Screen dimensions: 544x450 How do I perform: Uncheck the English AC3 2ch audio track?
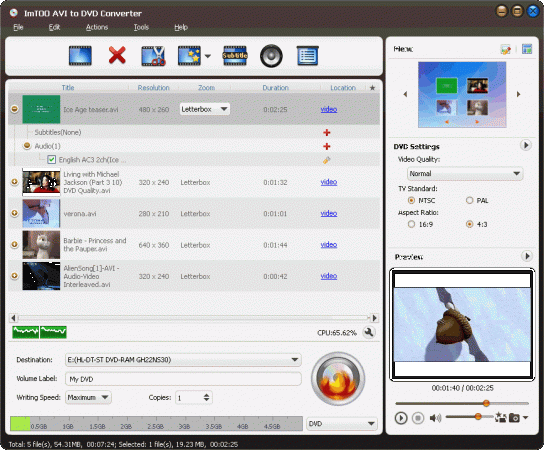(x=52, y=160)
